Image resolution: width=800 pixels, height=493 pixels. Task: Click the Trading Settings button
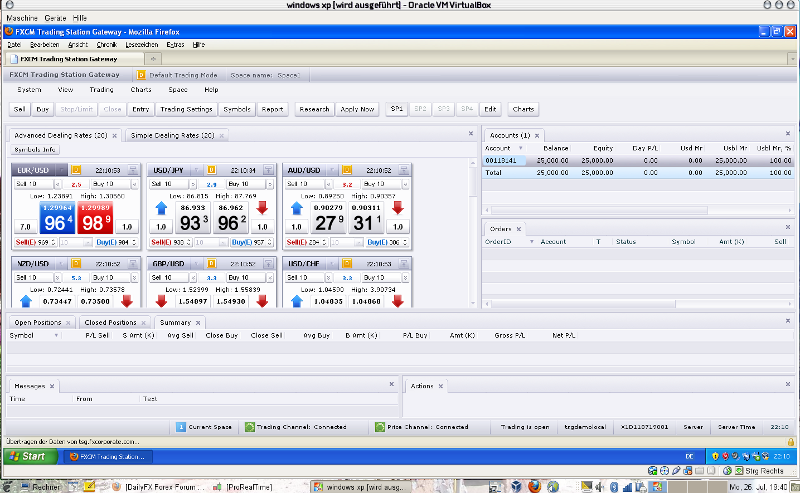[x=186, y=109]
